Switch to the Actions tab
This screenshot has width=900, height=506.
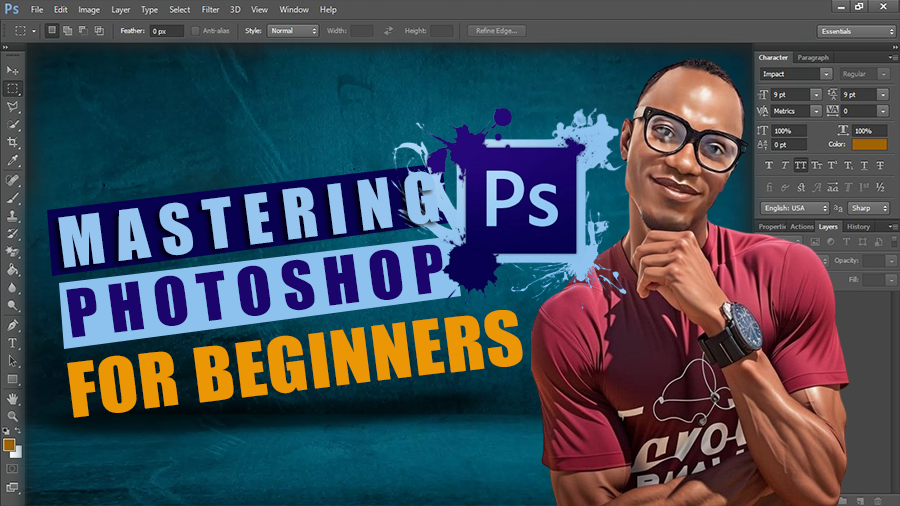801,227
